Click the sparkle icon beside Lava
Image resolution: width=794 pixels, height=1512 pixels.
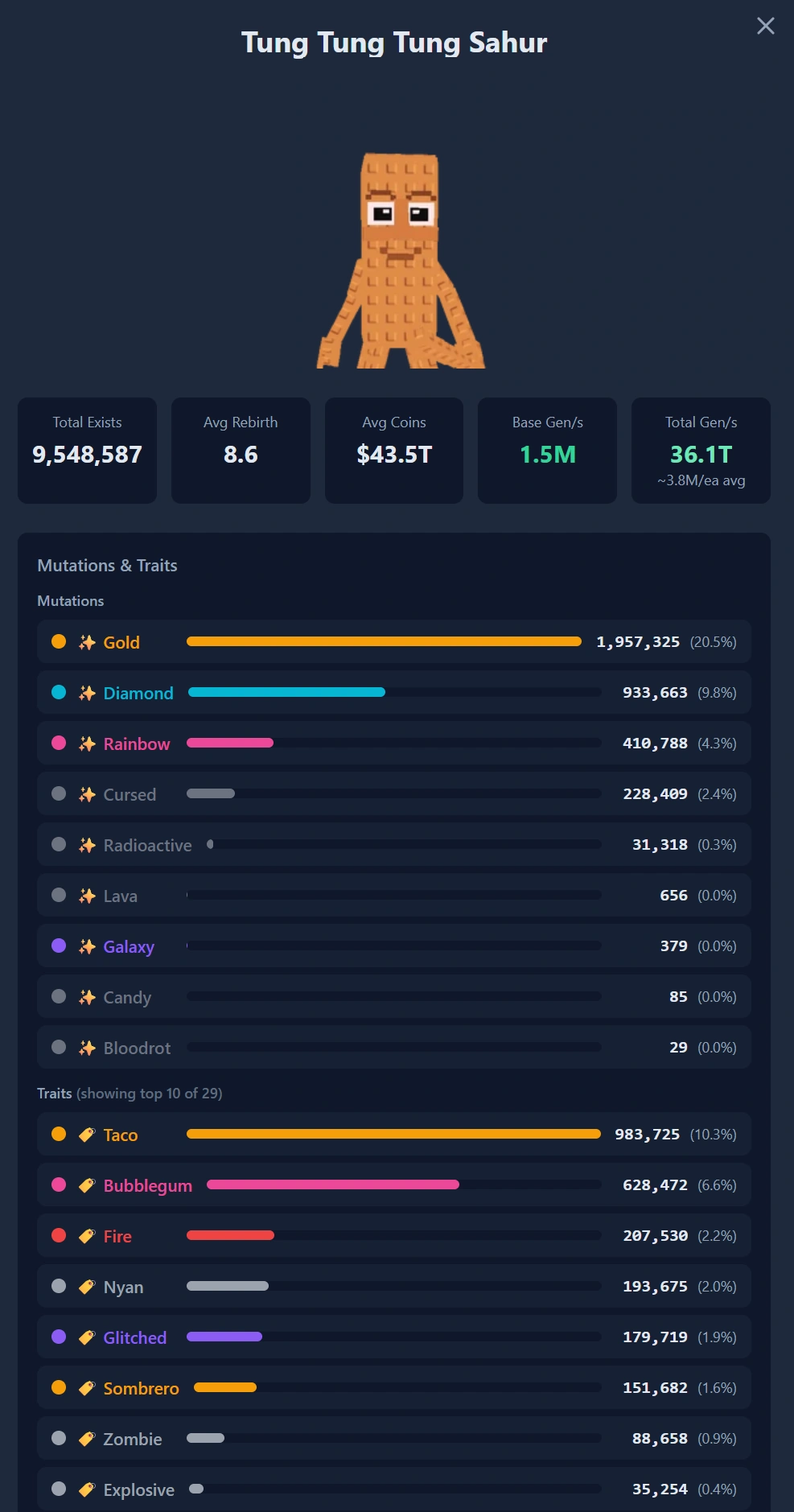click(87, 896)
